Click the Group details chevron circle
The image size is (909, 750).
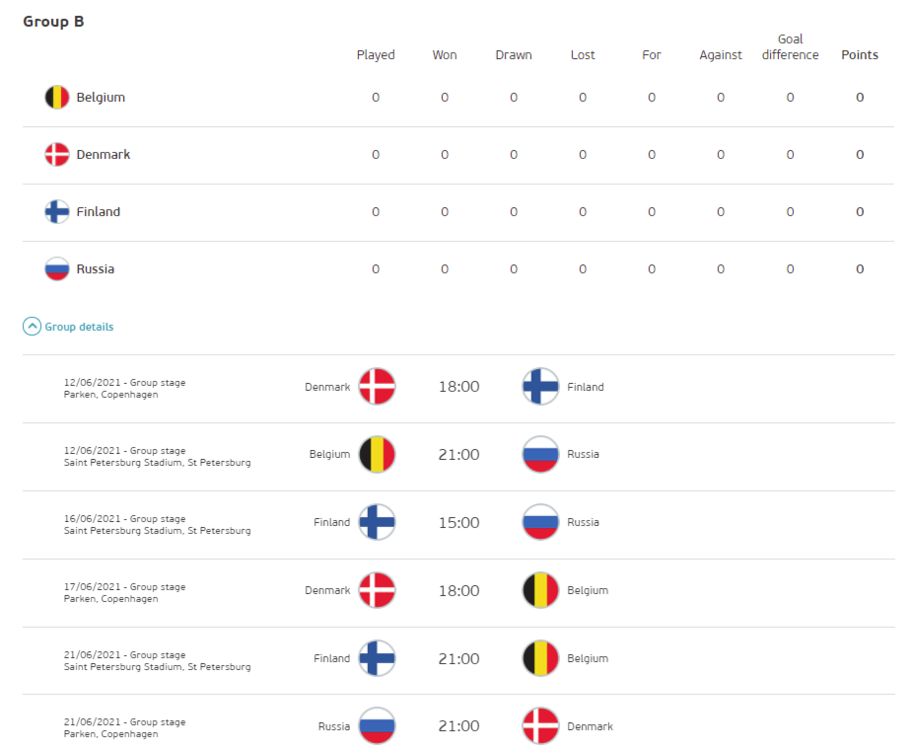[x=32, y=326]
